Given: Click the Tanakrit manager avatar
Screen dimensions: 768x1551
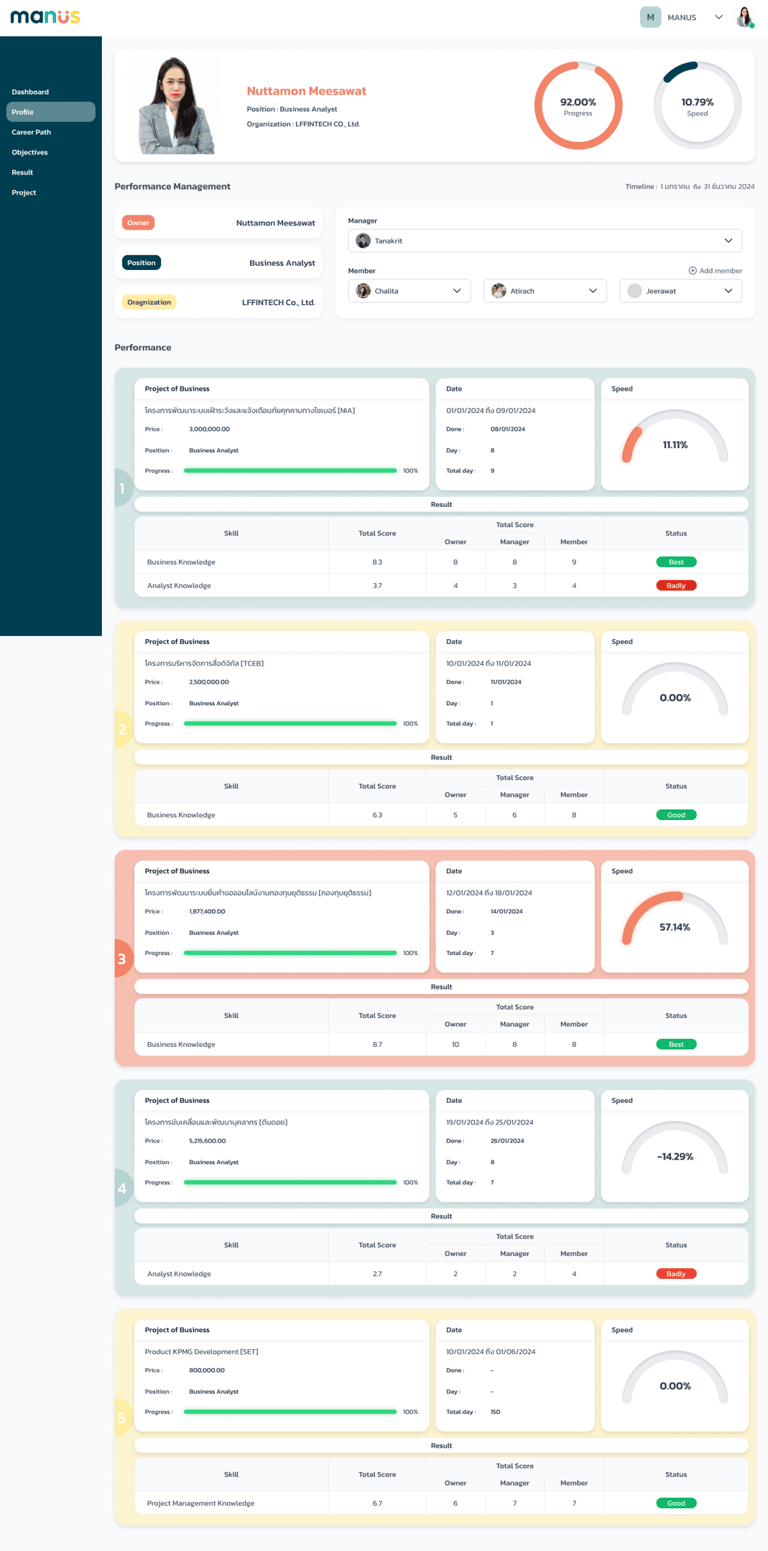Looking at the screenshot, I should pyautogui.click(x=363, y=241).
